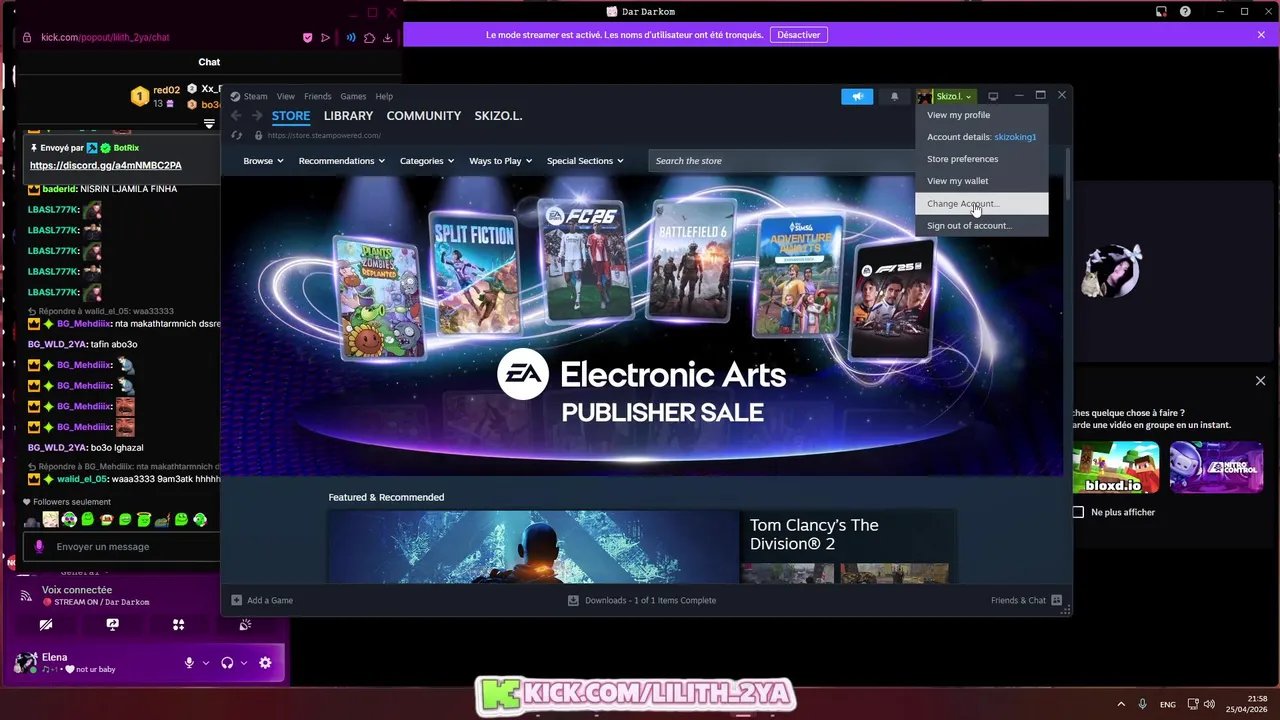Click microphone icon in Kick message box
The image size is (1280, 720).
39,546
